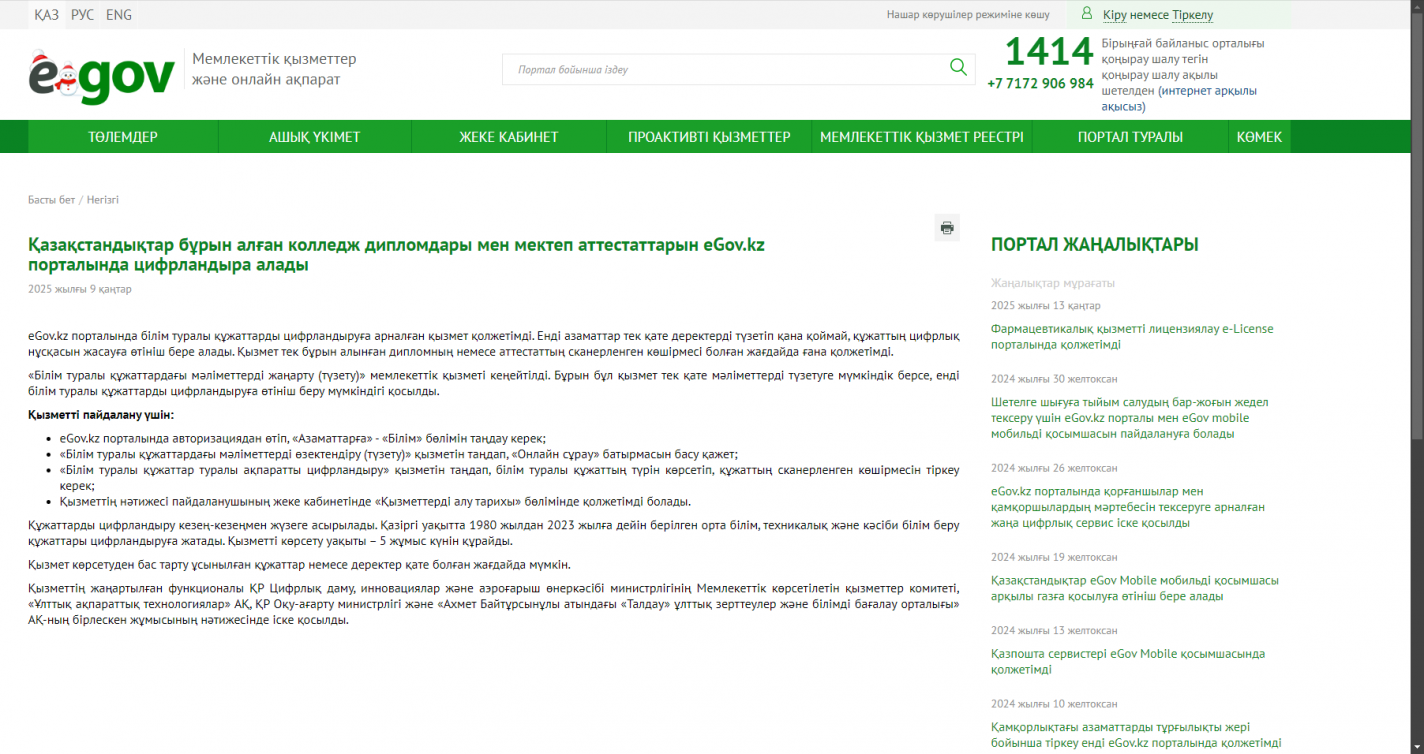Click the user profile icon beside Кіру
This screenshot has width=1424, height=754.
(1086, 14)
